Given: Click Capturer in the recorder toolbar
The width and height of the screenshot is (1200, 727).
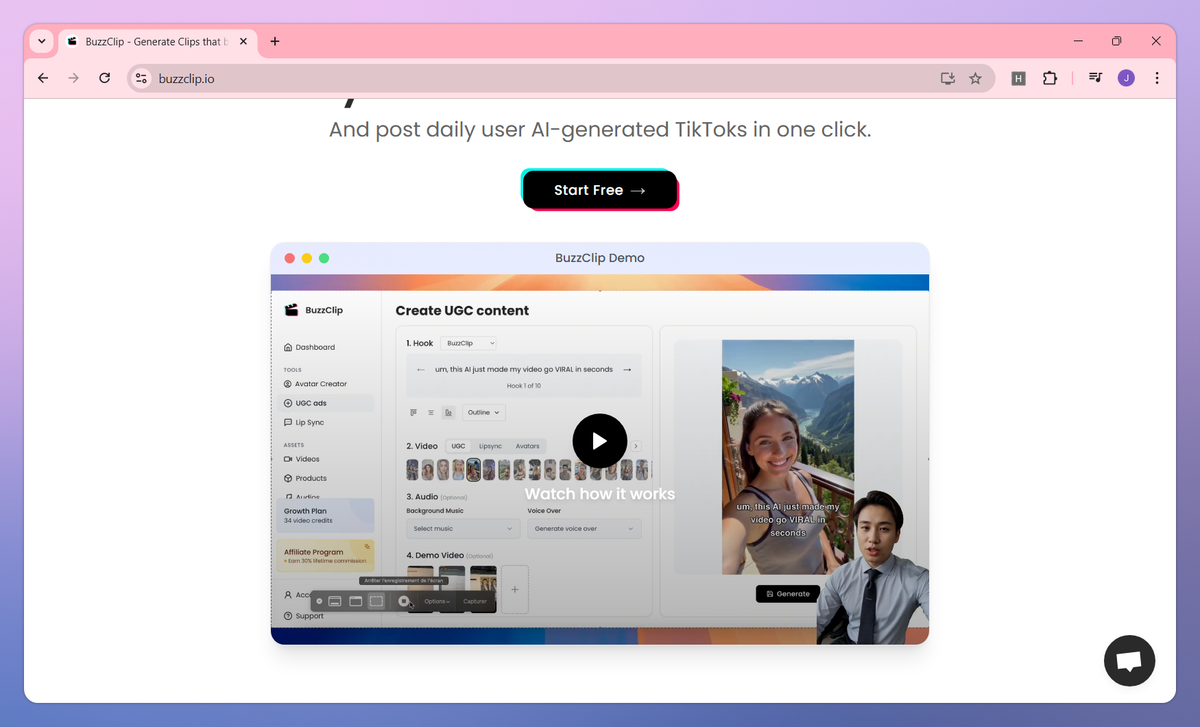Looking at the screenshot, I should tap(475, 601).
